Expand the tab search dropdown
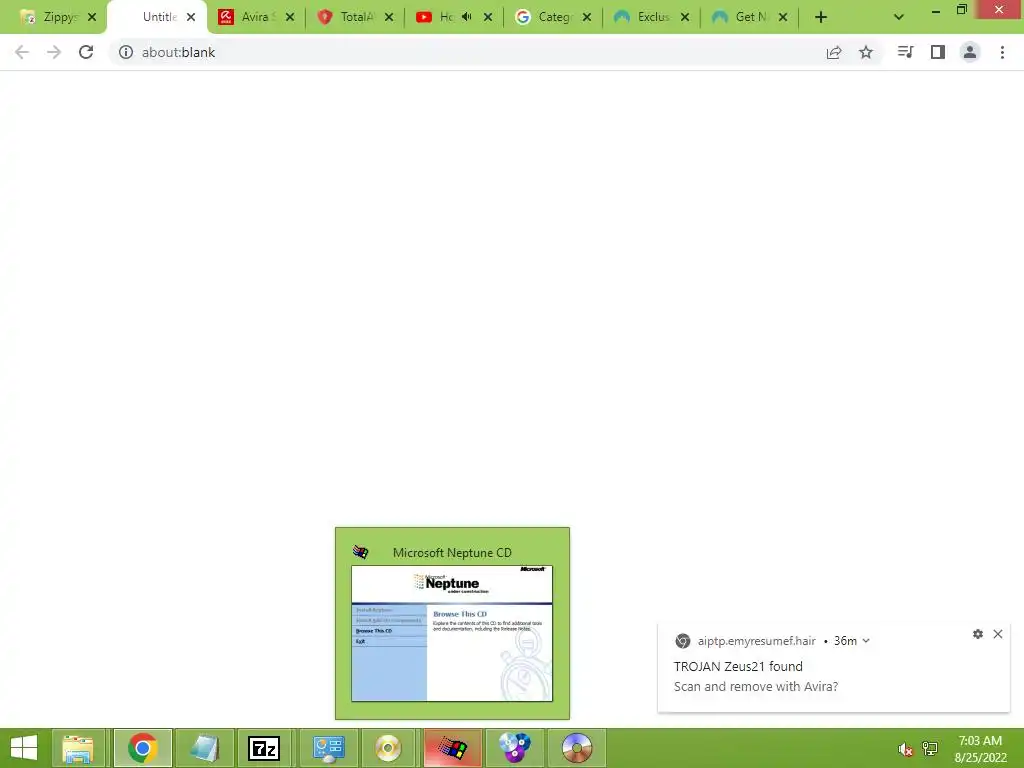Image resolution: width=1024 pixels, height=768 pixels. pos(899,17)
